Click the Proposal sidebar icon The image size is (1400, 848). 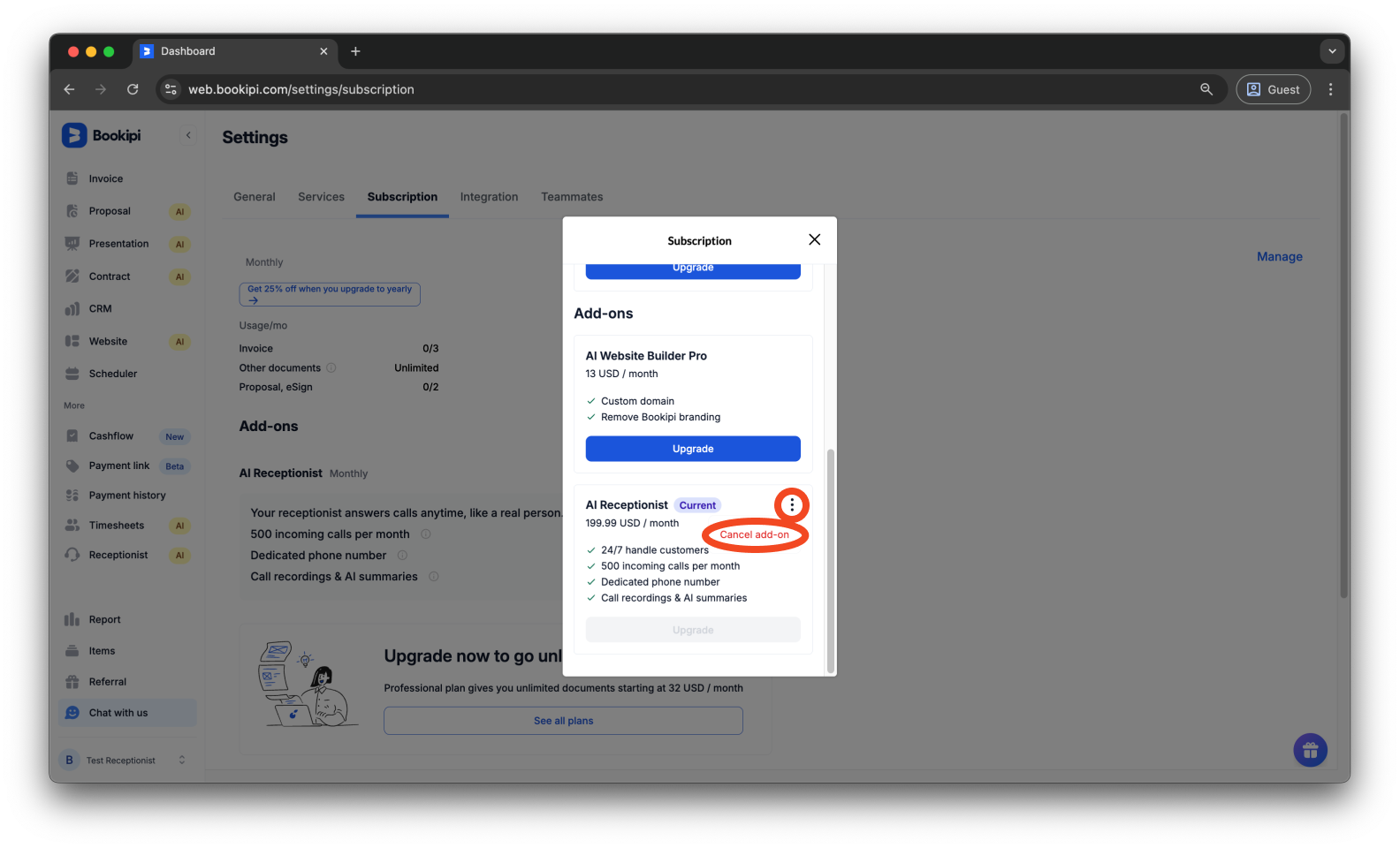point(72,211)
